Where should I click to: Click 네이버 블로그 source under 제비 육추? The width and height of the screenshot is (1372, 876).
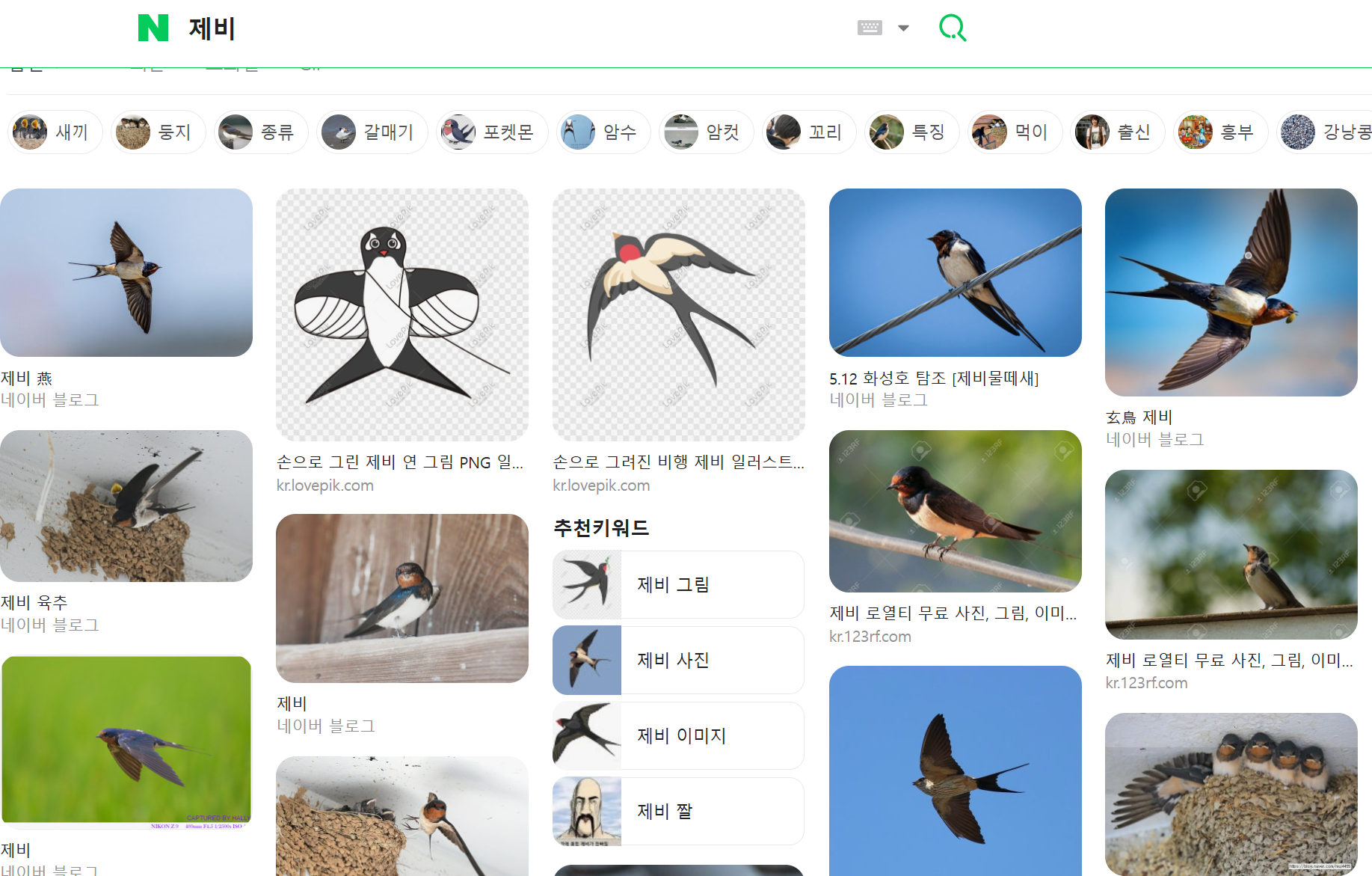click(50, 625)
